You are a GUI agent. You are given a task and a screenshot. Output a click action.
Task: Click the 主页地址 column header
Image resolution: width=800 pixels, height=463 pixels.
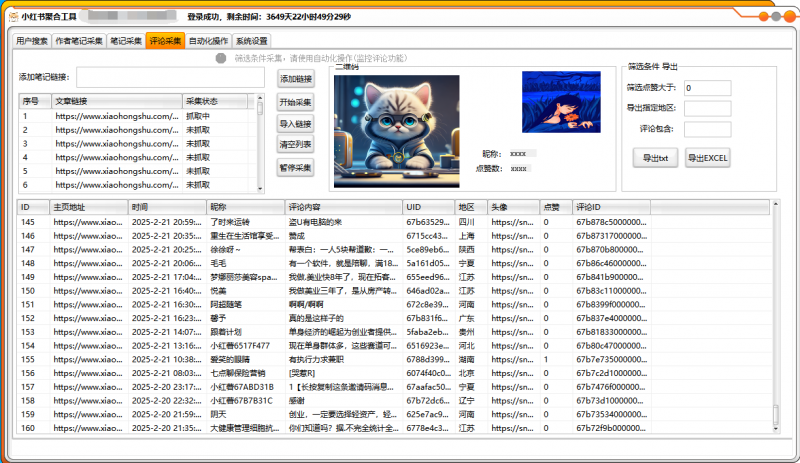point(88,207)
